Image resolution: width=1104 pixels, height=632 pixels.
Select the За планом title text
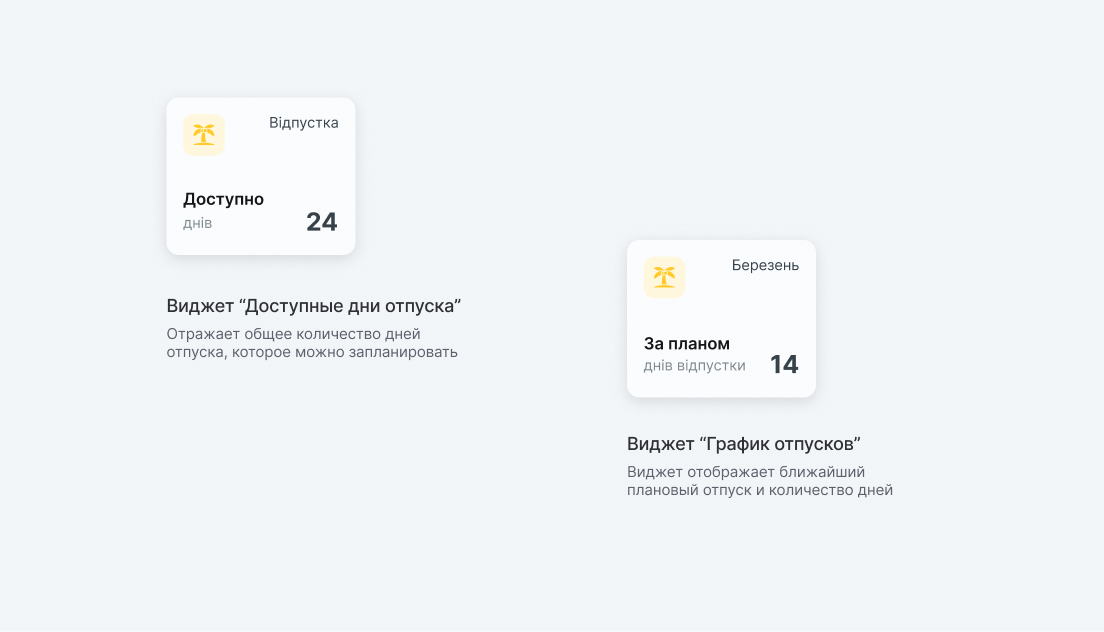coord(686,343)
